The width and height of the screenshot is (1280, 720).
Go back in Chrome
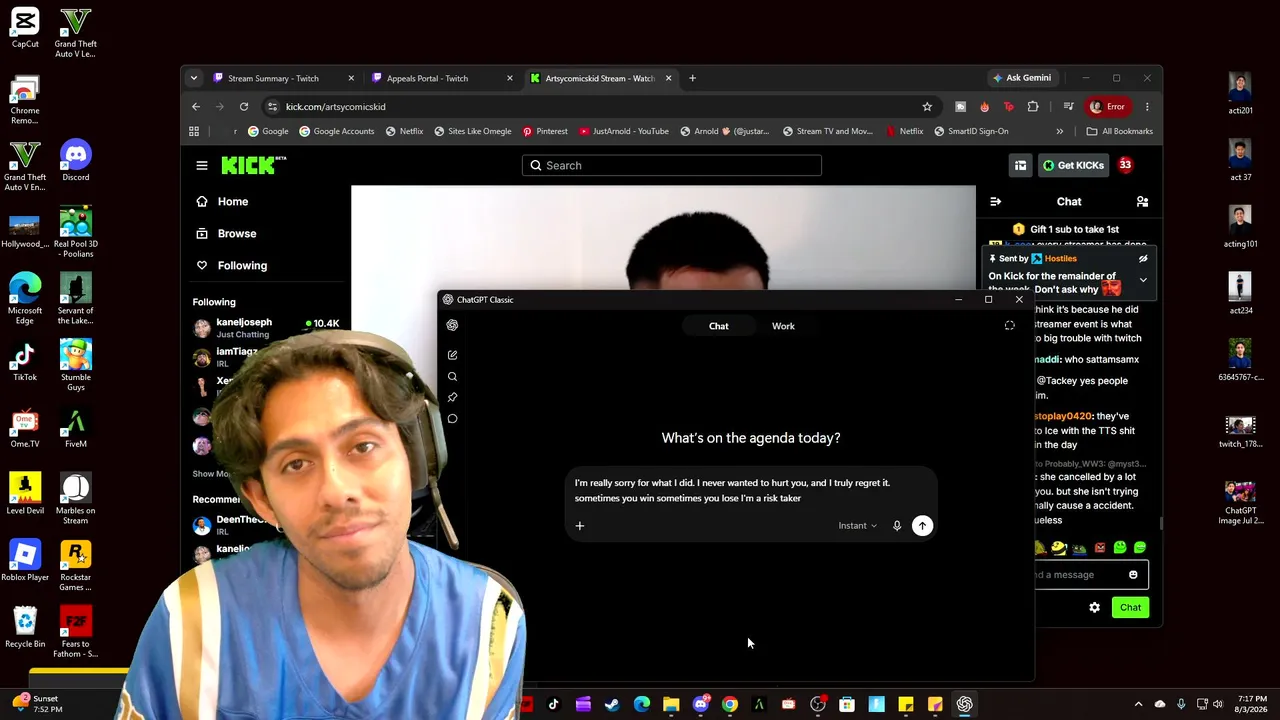coord(196,107)
